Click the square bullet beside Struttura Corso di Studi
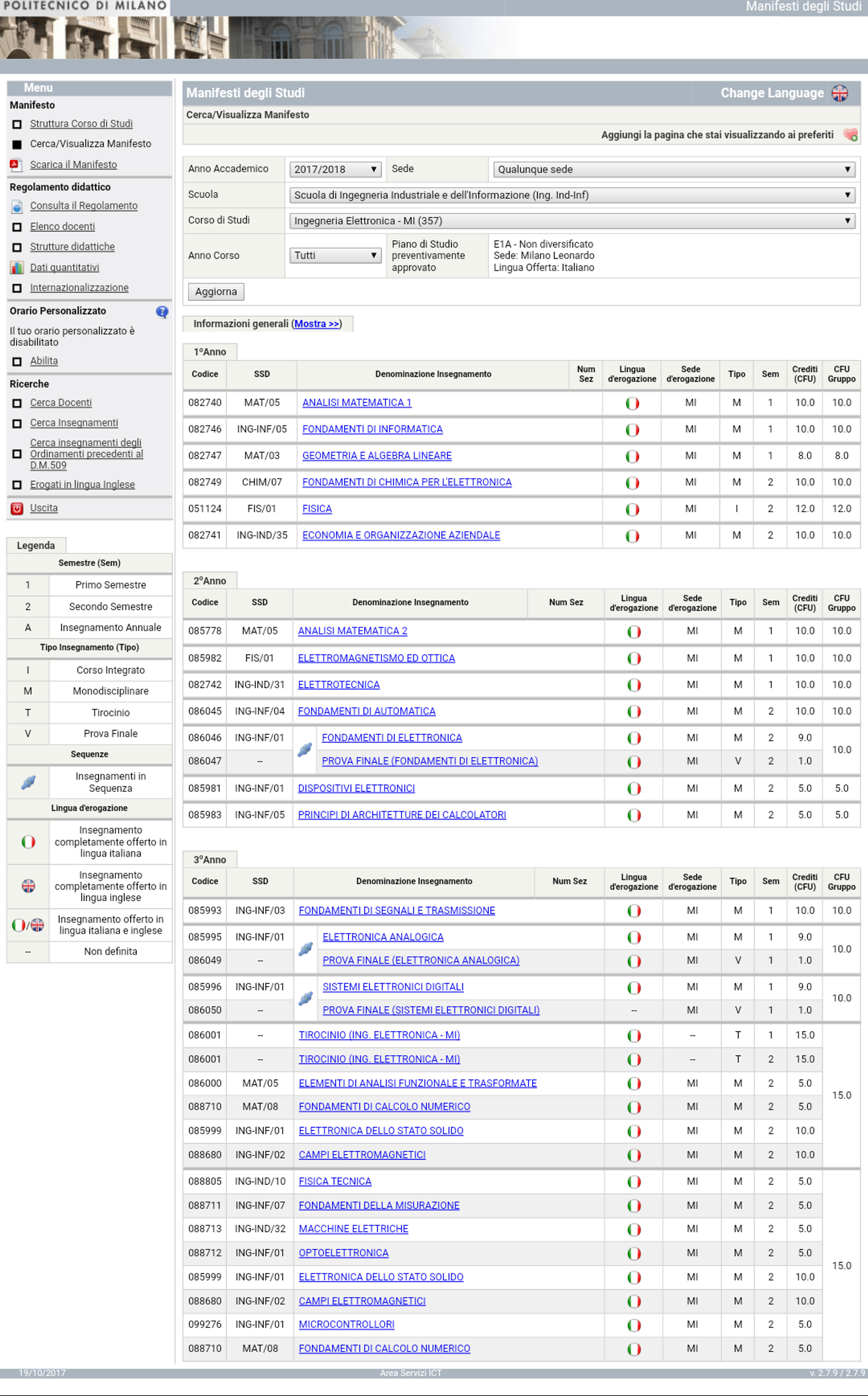 pyautogui.click(x=17, y=124)
